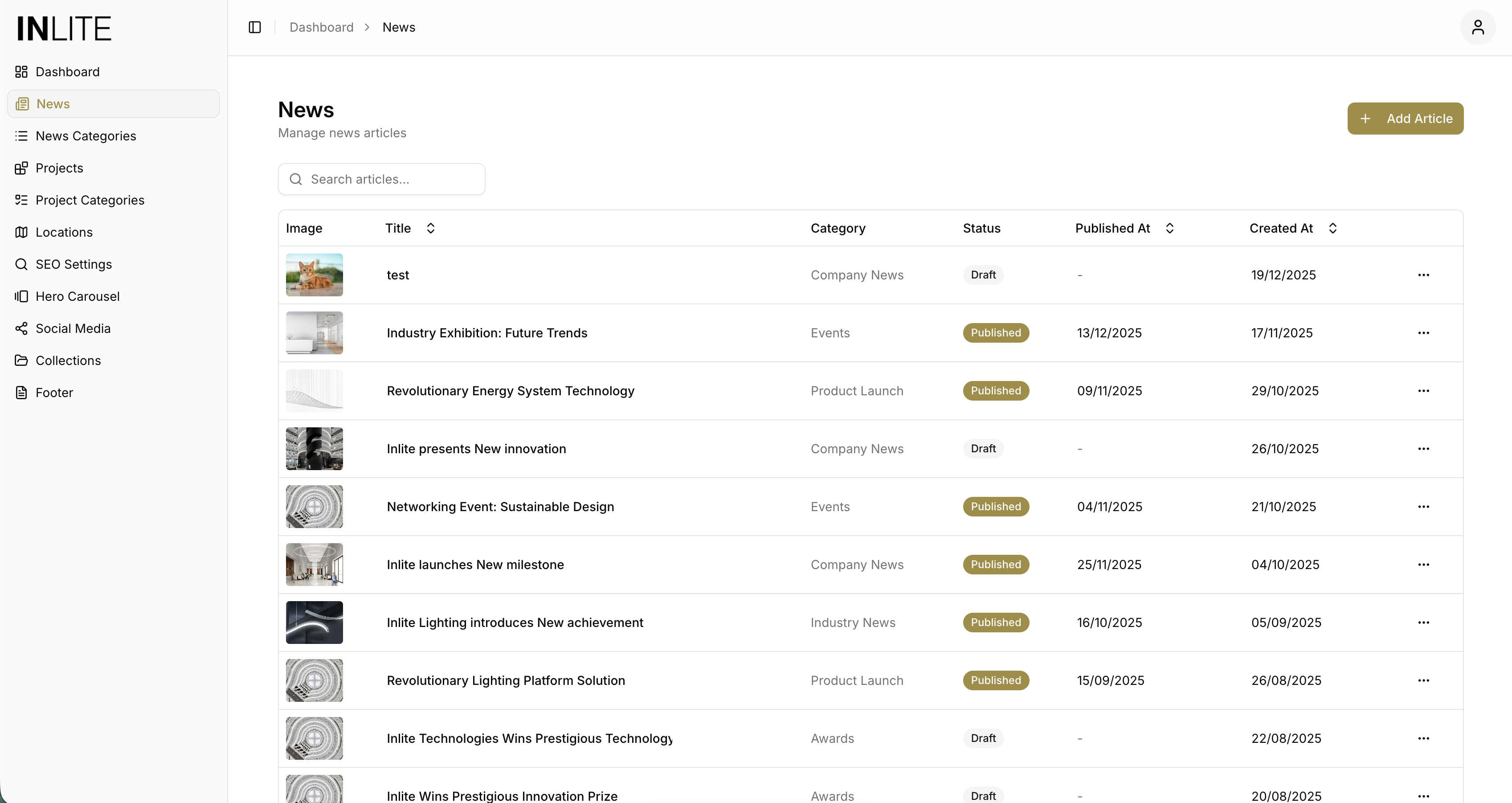Click the Dashboard breadcrumb link
Screen dimensions: 1512x803
pyautogui.click(x=321, y=28)
